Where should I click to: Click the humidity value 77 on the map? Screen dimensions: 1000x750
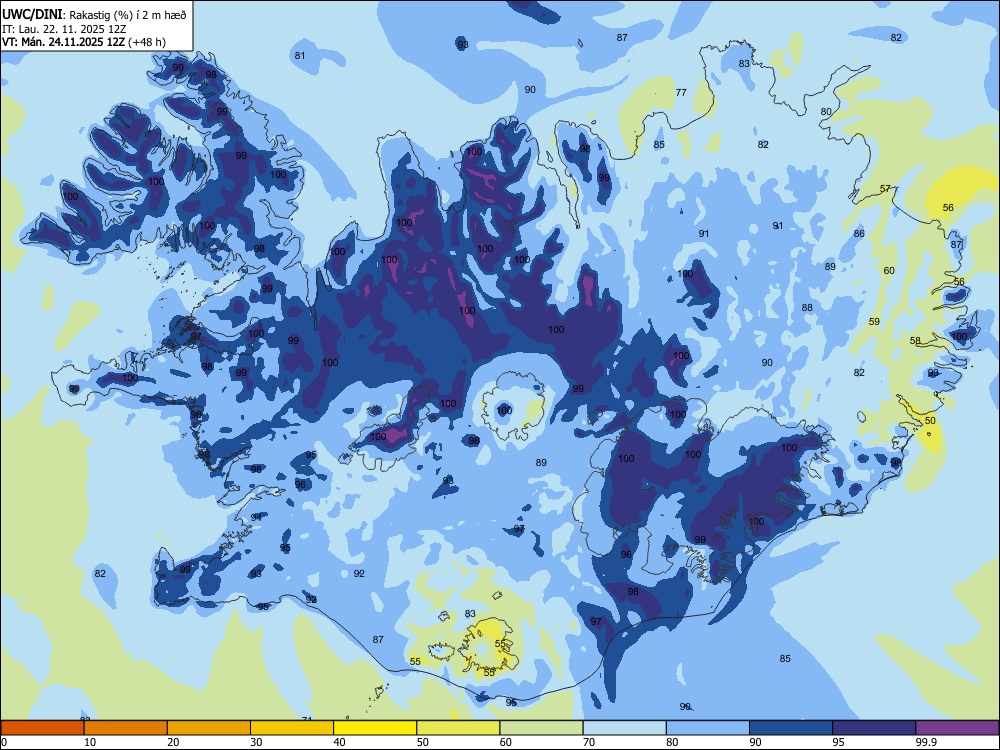pyautogui.click(x=681, y=92)
